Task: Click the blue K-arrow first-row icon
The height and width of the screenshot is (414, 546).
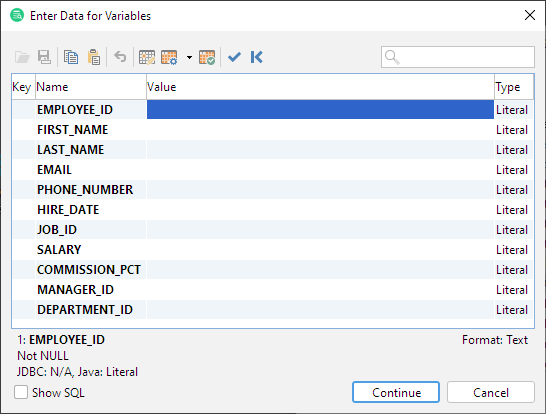Action: pyautogui.click(x=257, y=57)
